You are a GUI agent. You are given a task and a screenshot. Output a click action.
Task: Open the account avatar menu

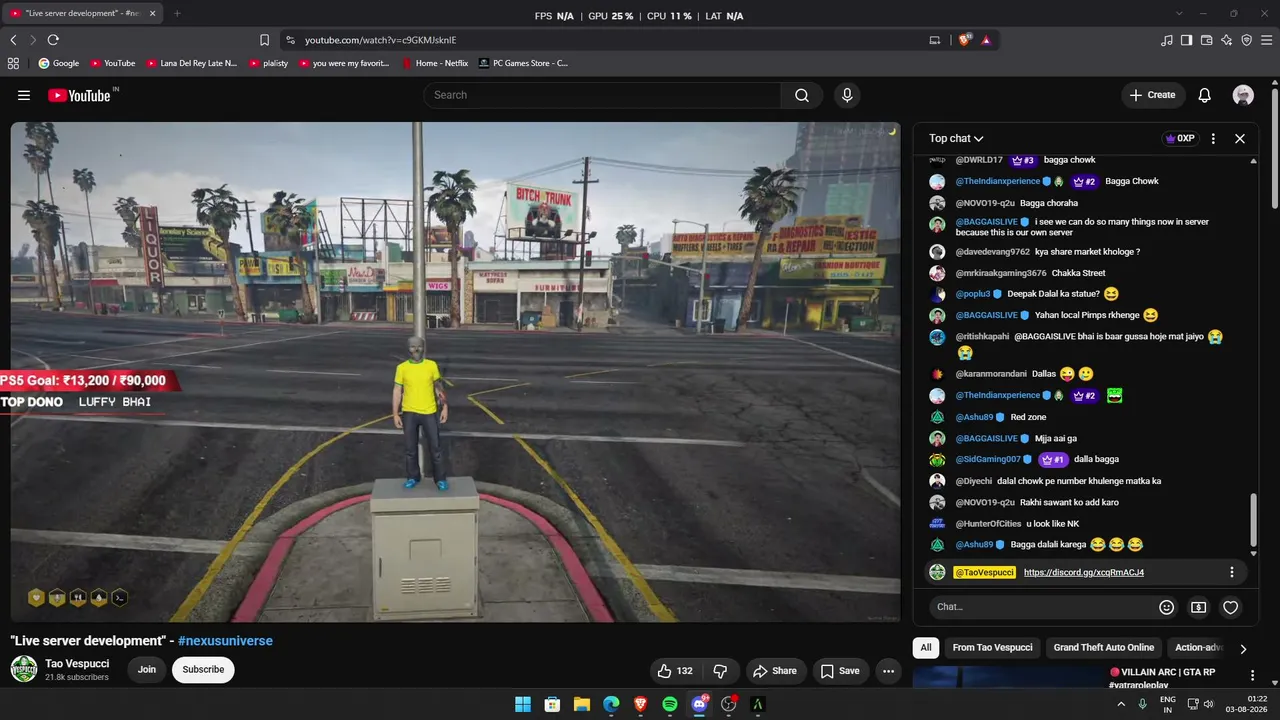pos(1243,95)
